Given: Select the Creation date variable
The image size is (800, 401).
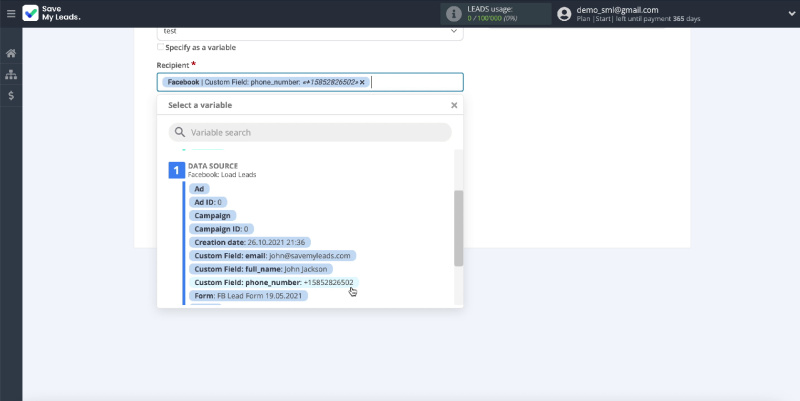Looking at the screenshot, I should (x=250, y=242).
